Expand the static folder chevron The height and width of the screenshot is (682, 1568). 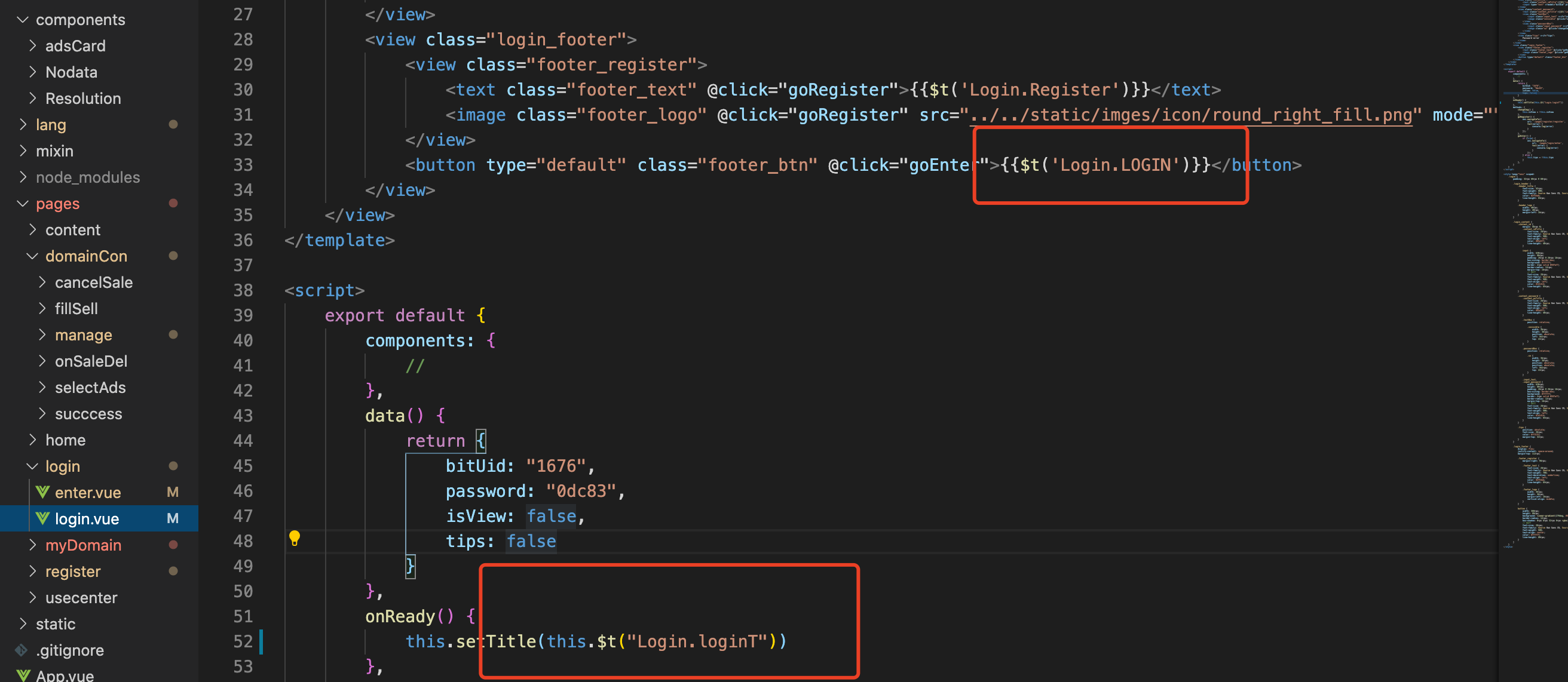point(23,623)
